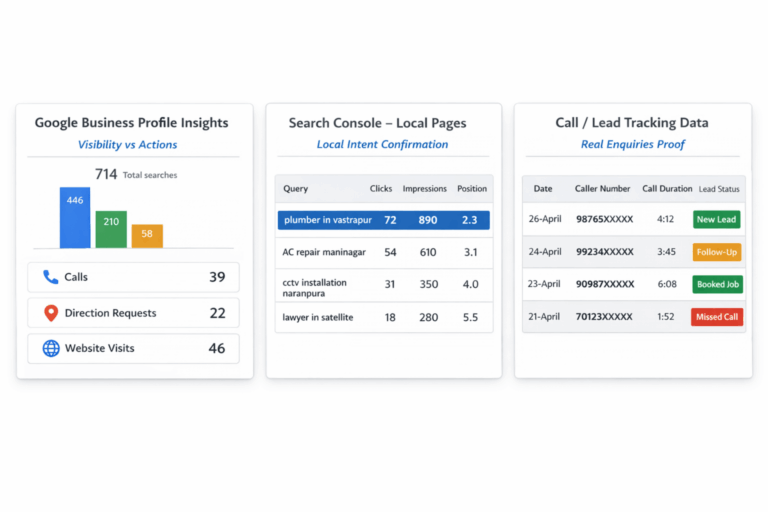The width and height of the screenshot is (768, 512).
Task: Click the 'Visibility vs Actions' subtitle
Action: tap(127, 145)
